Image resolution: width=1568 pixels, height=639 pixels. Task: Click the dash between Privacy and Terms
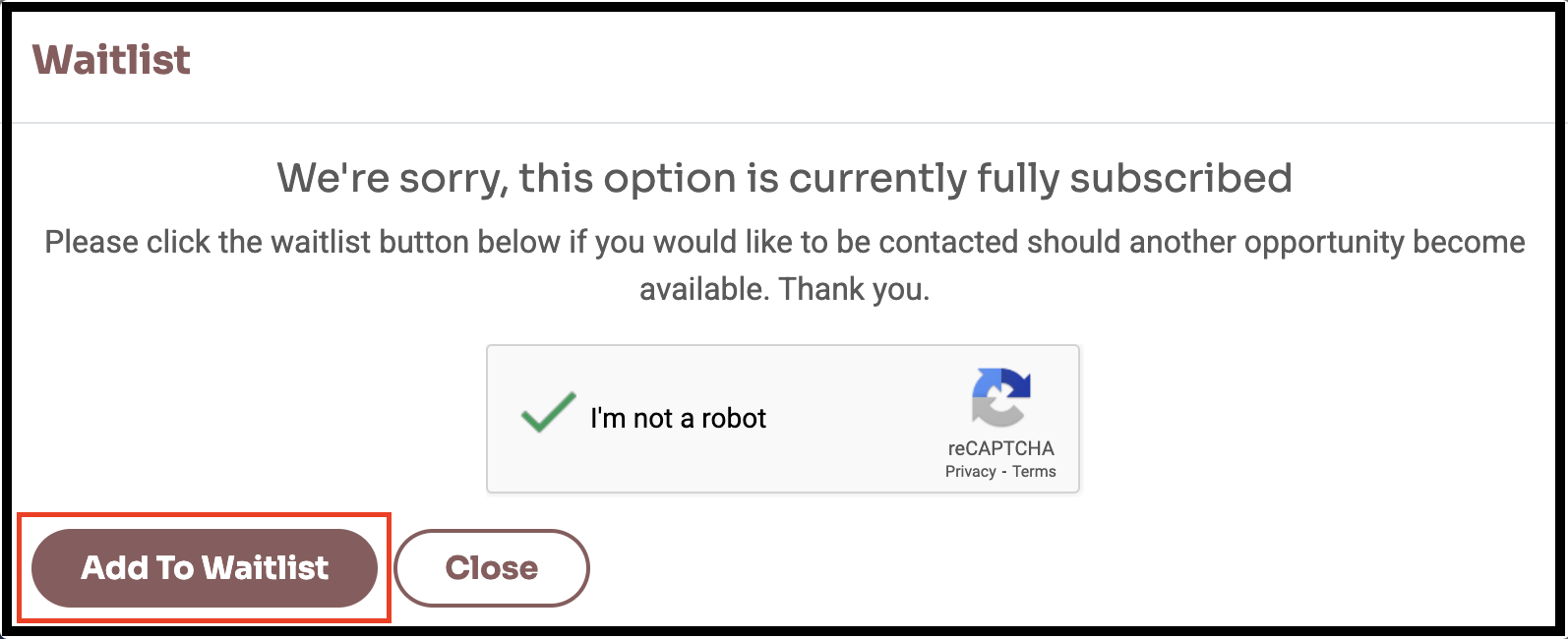point(1004,472)
